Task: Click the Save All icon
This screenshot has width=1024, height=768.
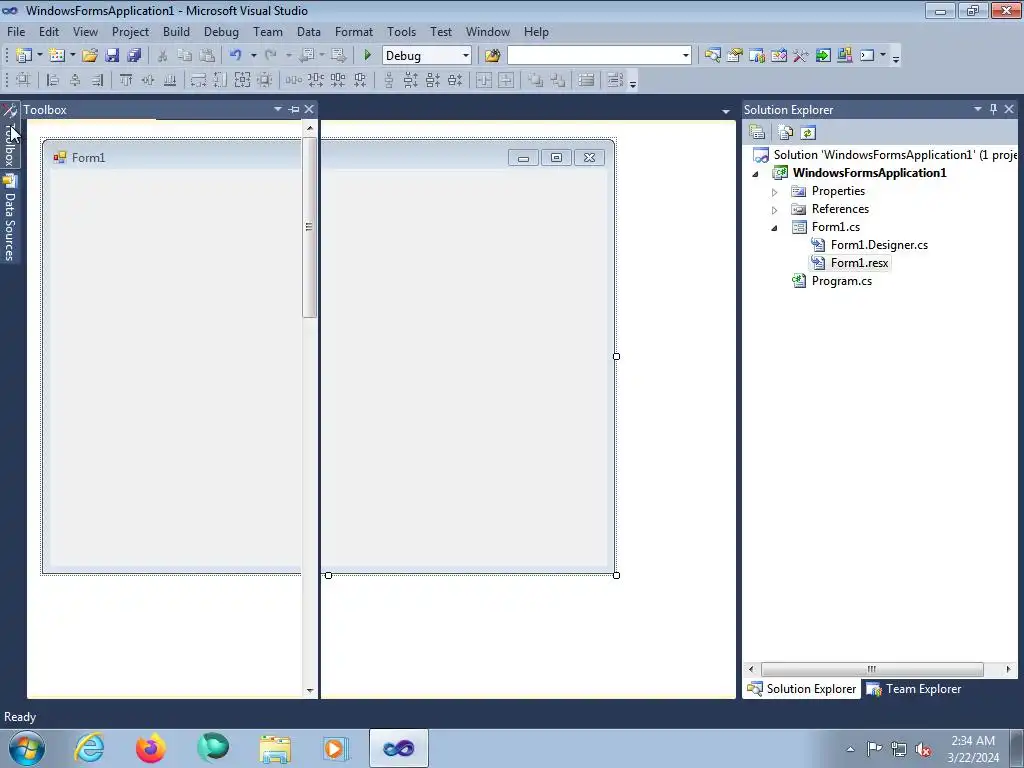Action: coord(134,56)
